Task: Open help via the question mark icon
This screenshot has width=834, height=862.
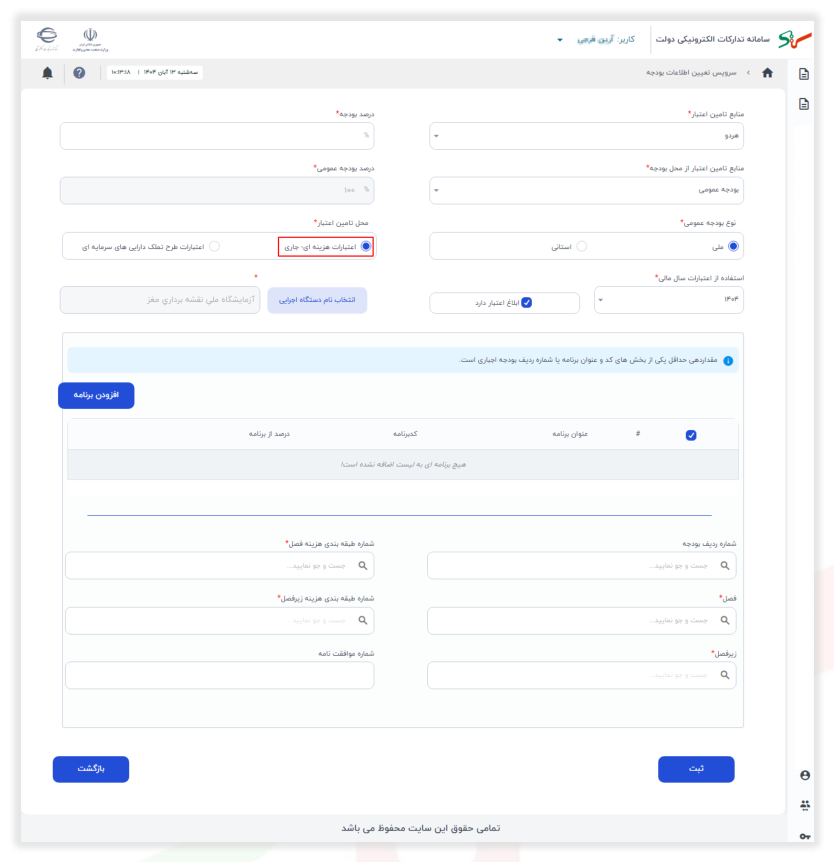Action: pos(79,73)
